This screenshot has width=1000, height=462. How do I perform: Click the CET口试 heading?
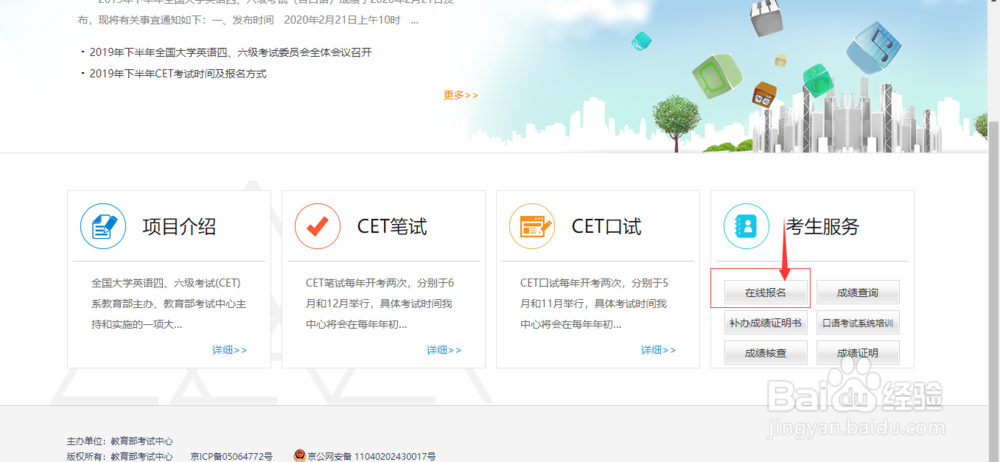click(607, 227)
